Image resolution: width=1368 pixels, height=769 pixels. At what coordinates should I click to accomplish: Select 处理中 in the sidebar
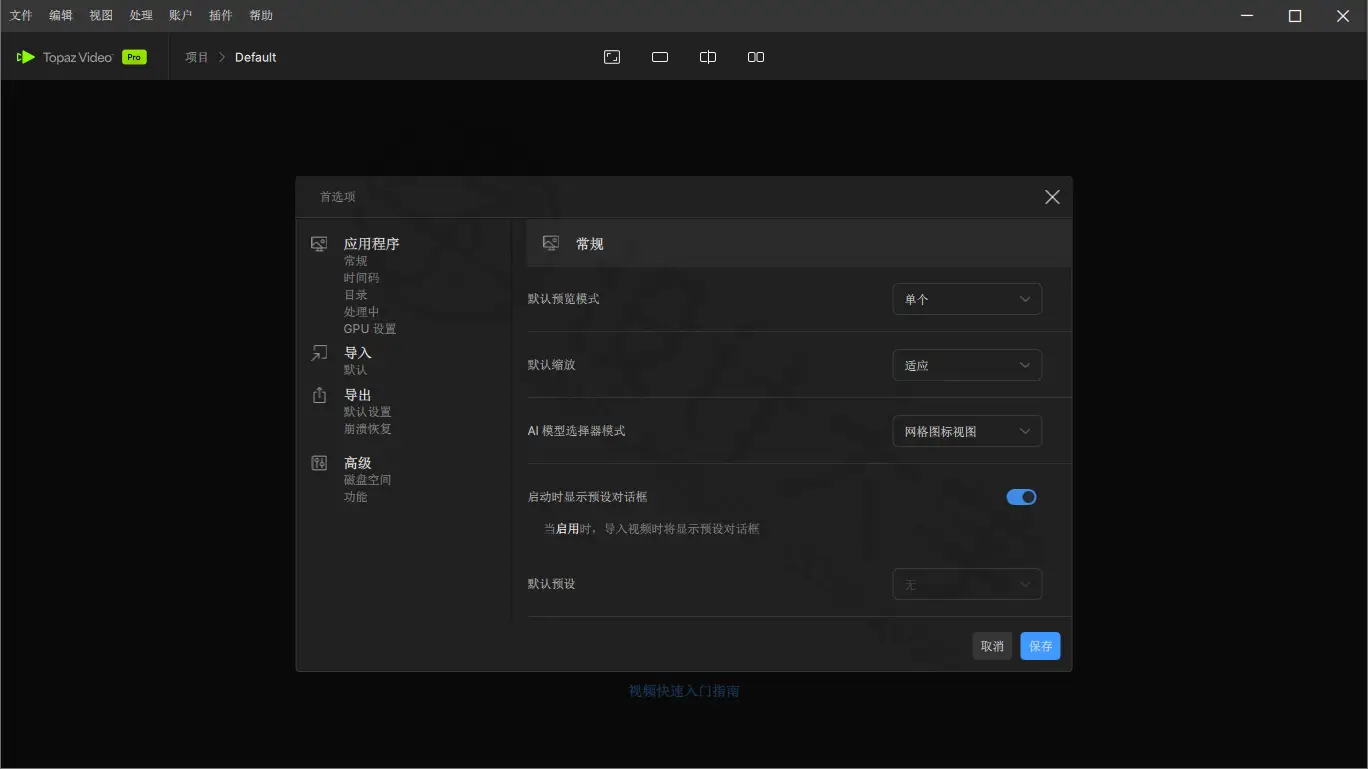361,312
